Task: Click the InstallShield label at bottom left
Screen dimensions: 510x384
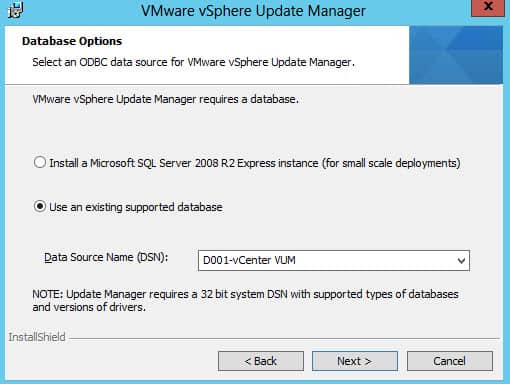Action: click(x=37, y=337)
